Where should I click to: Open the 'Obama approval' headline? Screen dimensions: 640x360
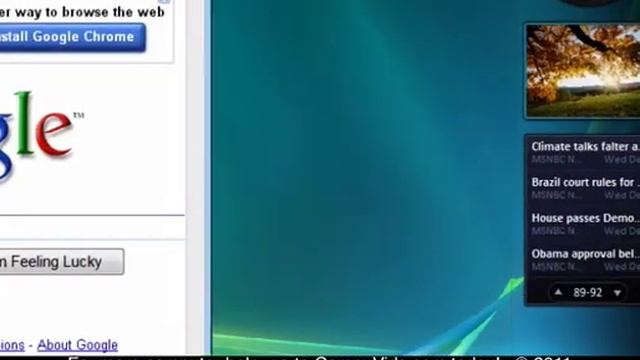click(585, 254)
